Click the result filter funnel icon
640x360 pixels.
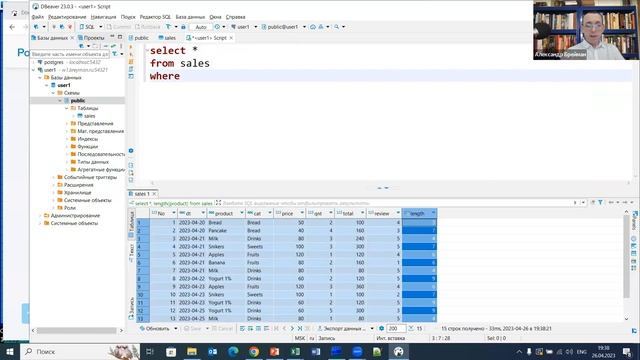coord(600,202)
